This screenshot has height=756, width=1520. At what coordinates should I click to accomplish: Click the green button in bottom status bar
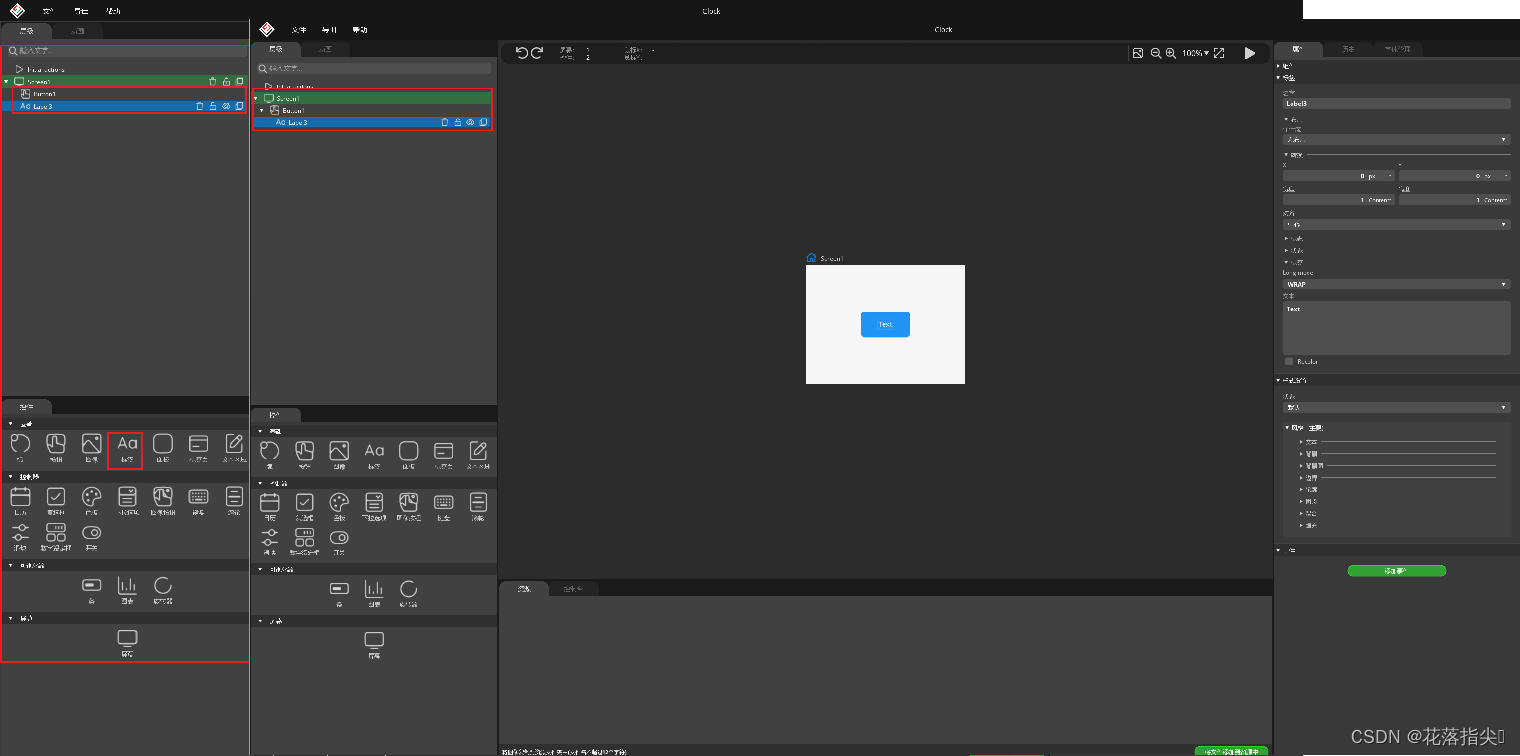[1231, 750]
